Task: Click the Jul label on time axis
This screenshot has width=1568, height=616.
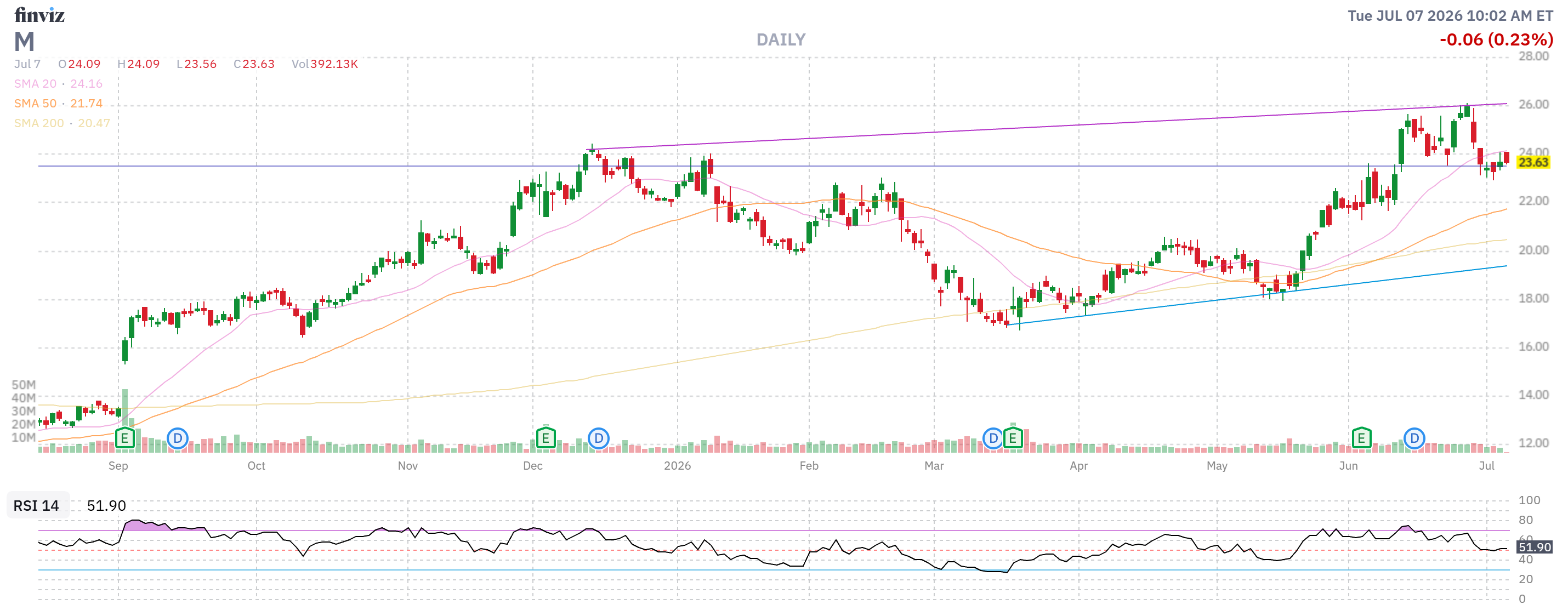Action: pyautogui.click(x=1486, y=466)
